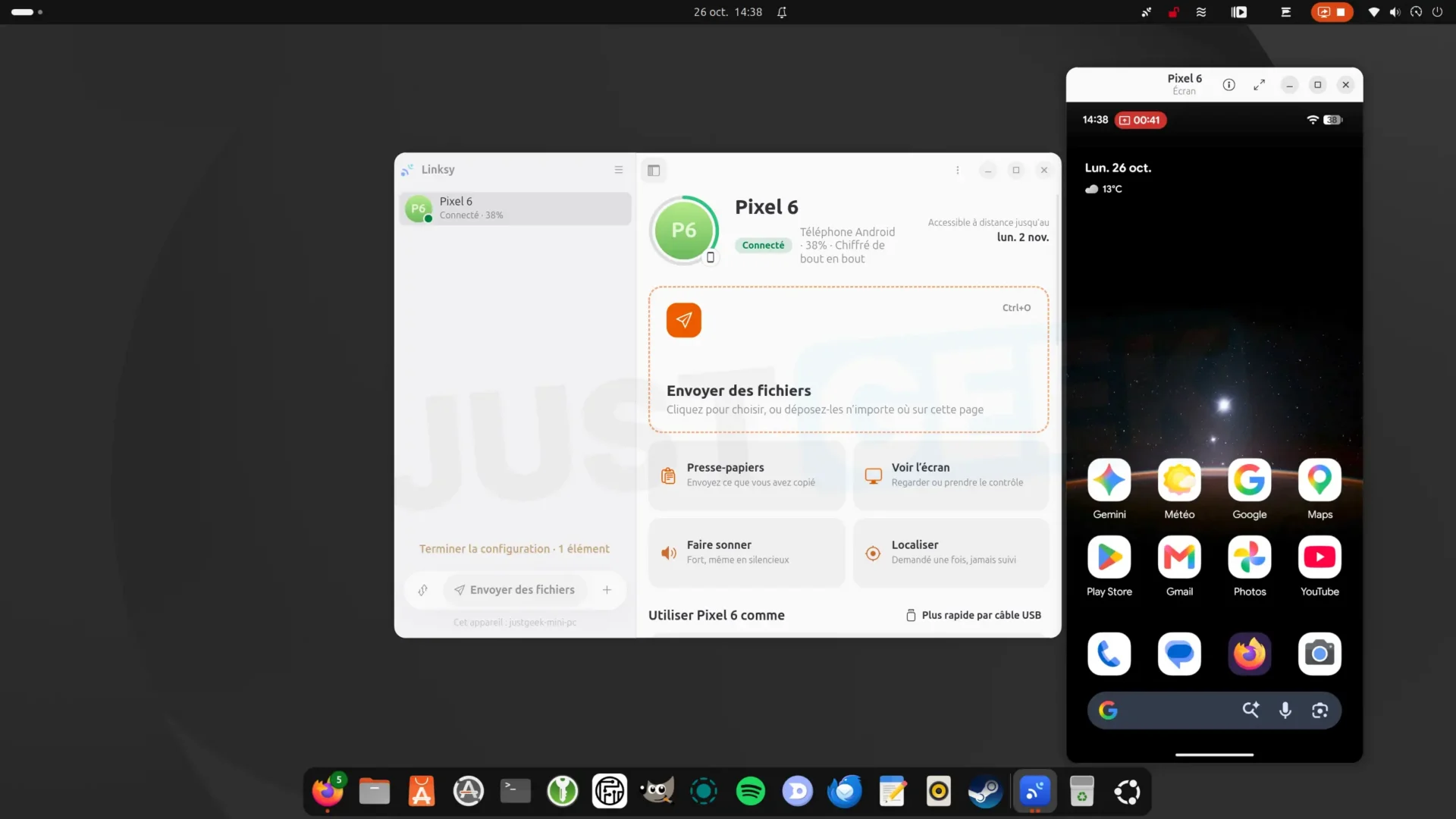Open the Messages app on the phone
1456x819 pixels.
click(1179, 654)
